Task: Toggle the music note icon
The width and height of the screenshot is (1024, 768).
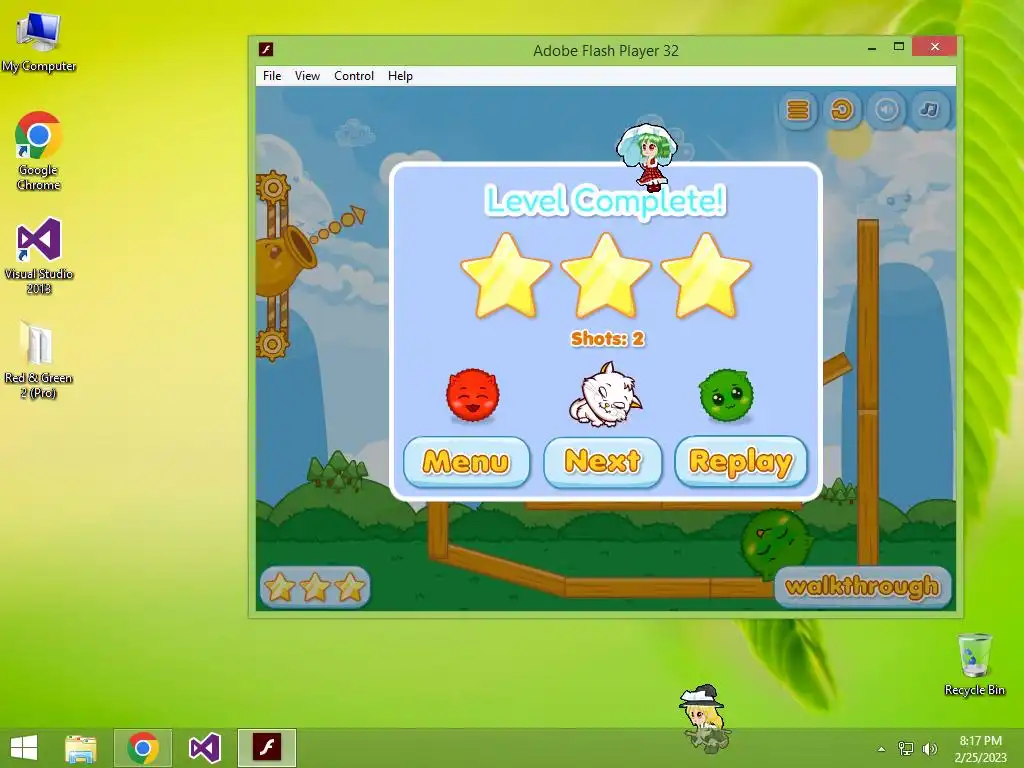Action: coord(930,110)
